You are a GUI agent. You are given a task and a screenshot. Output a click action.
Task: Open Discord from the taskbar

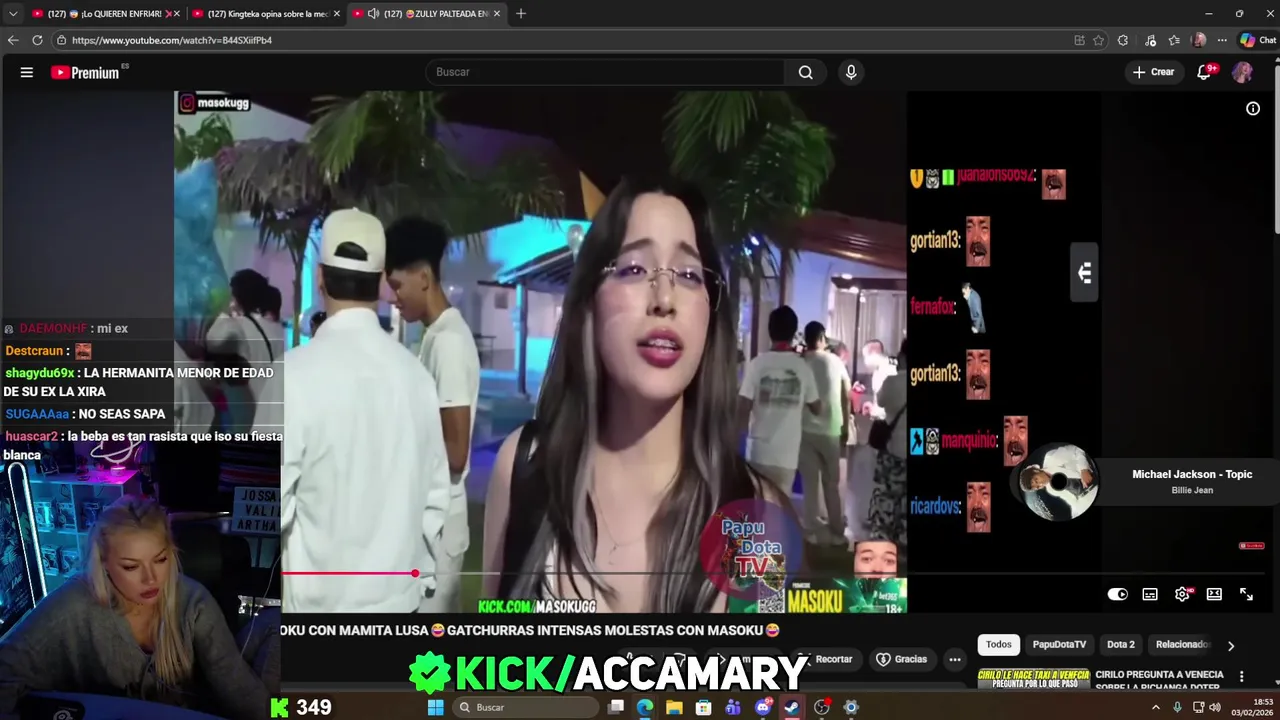click(763, 707)
